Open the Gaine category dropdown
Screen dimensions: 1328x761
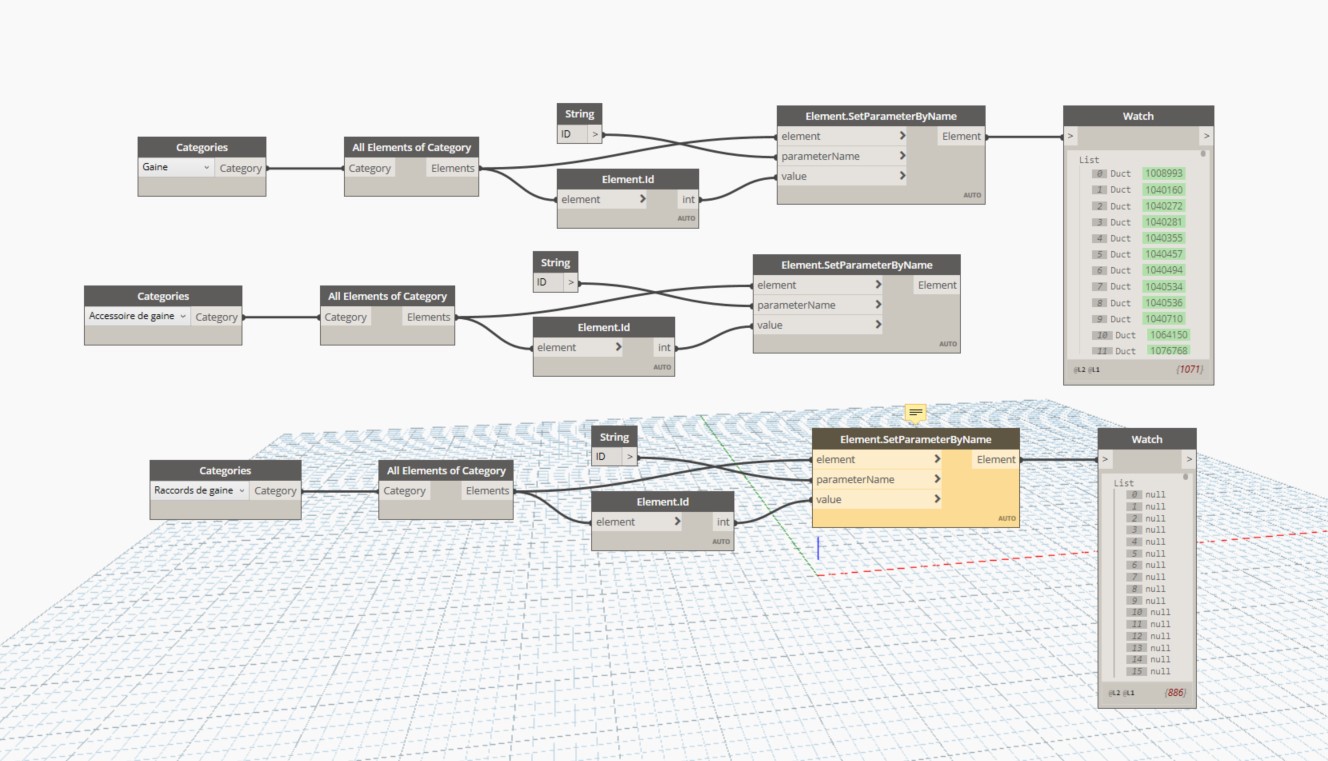point(207,168)
